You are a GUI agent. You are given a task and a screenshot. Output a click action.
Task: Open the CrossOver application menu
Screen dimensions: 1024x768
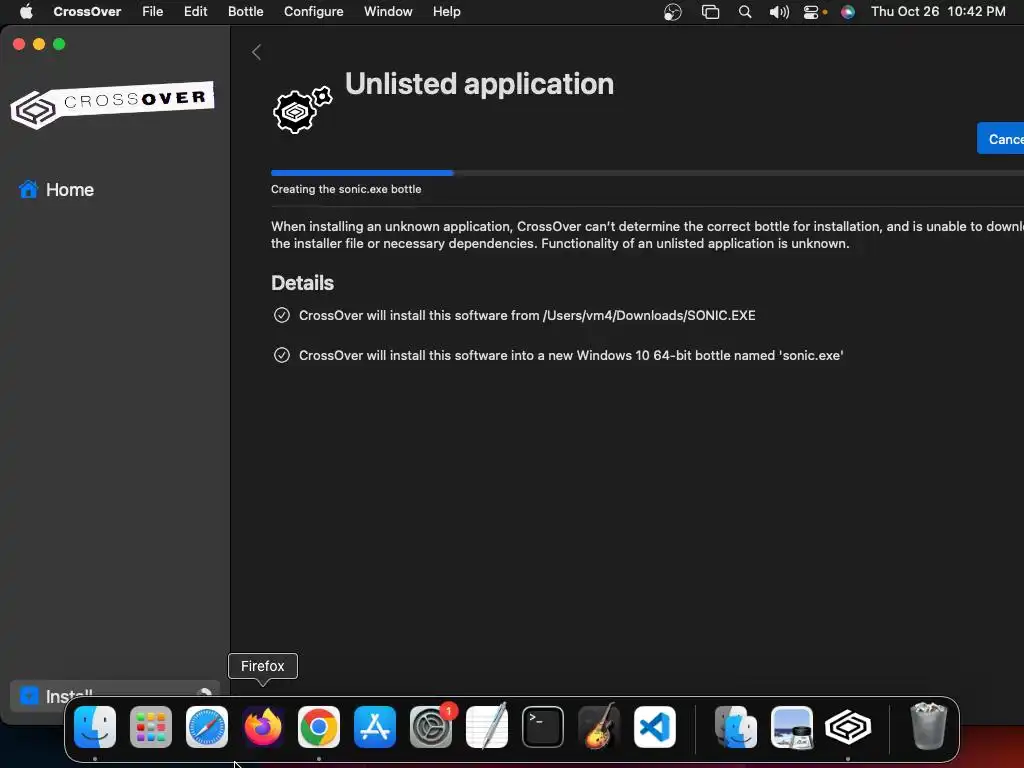[x=87, y=12]
